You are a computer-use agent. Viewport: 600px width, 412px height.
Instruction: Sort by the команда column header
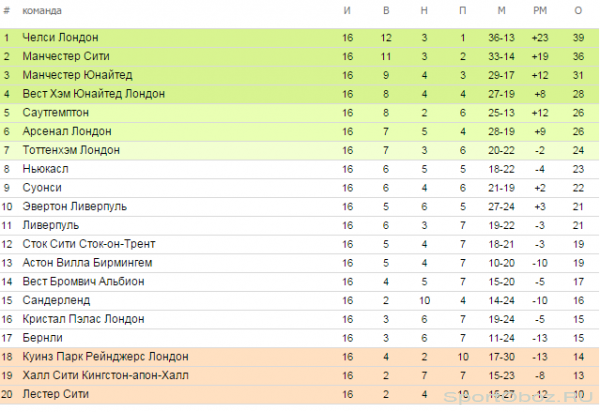42,11
